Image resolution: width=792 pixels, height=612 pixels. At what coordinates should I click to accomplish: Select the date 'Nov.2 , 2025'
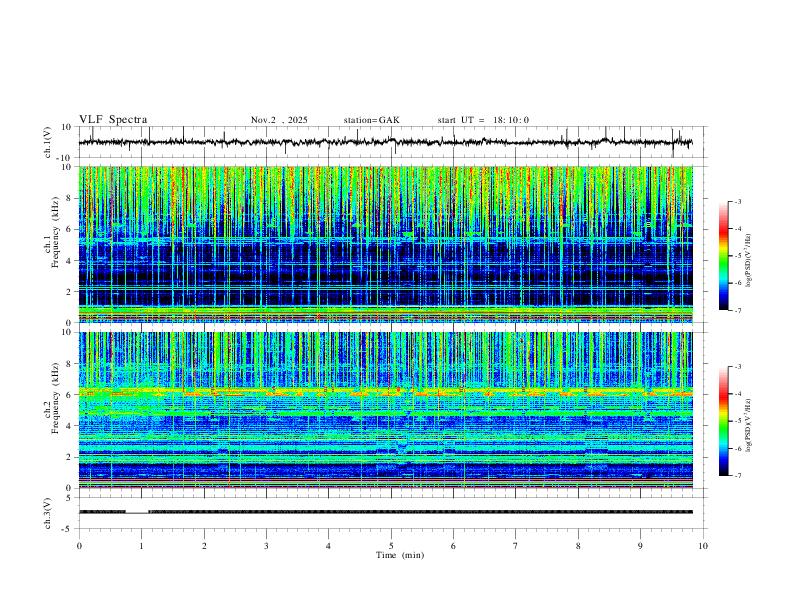point(279,120)
